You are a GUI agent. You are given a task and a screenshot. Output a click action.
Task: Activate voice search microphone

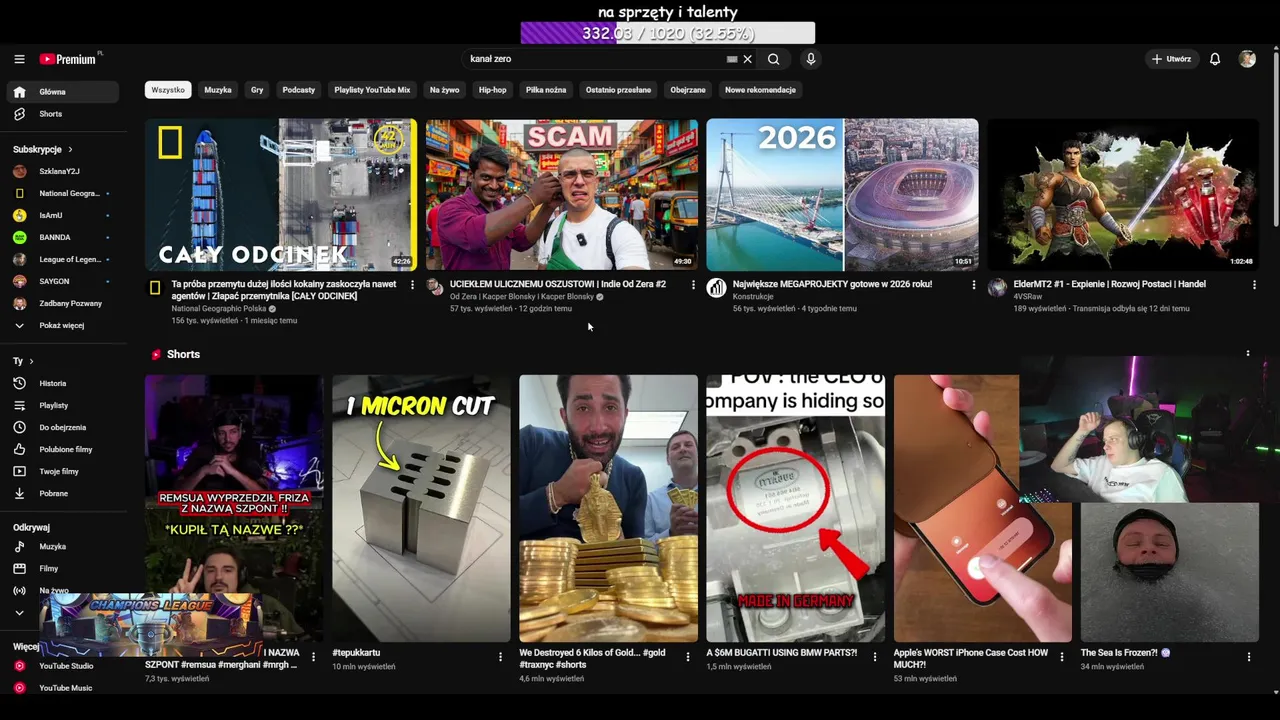point(811,59)
